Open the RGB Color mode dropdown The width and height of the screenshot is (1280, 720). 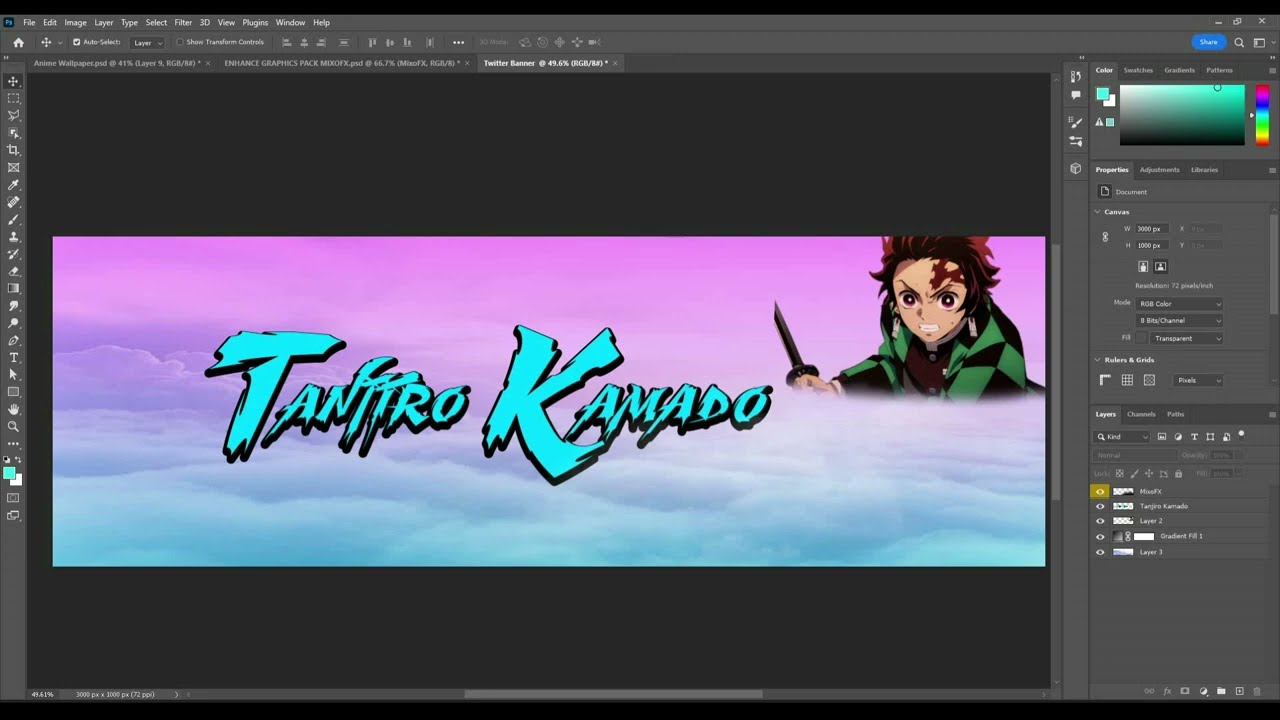tap(1180, 304)
